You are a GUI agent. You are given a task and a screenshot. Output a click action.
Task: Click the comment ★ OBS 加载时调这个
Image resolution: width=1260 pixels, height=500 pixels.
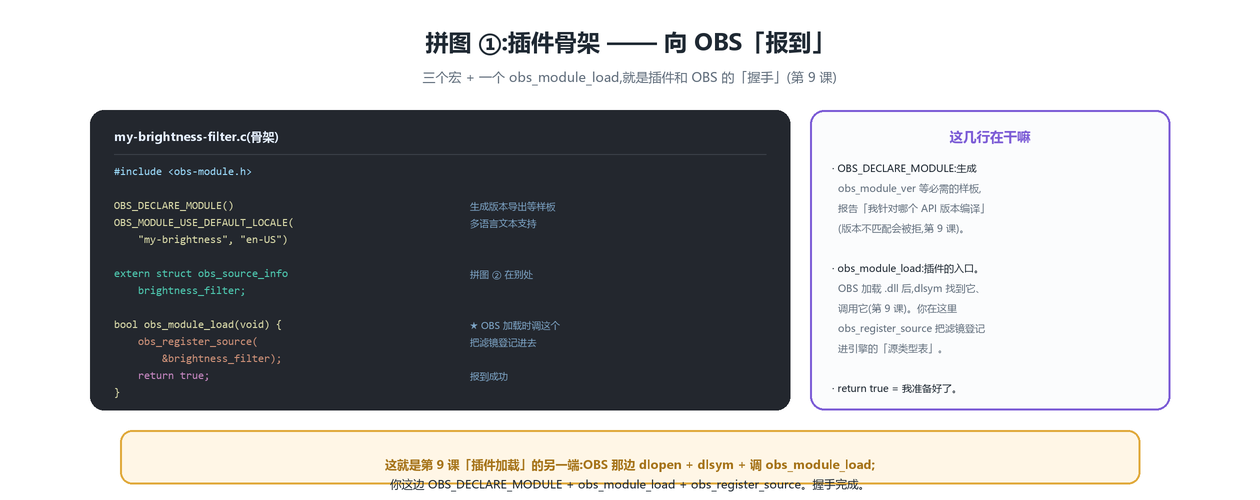pyautogui.click(x=515, y=326)
